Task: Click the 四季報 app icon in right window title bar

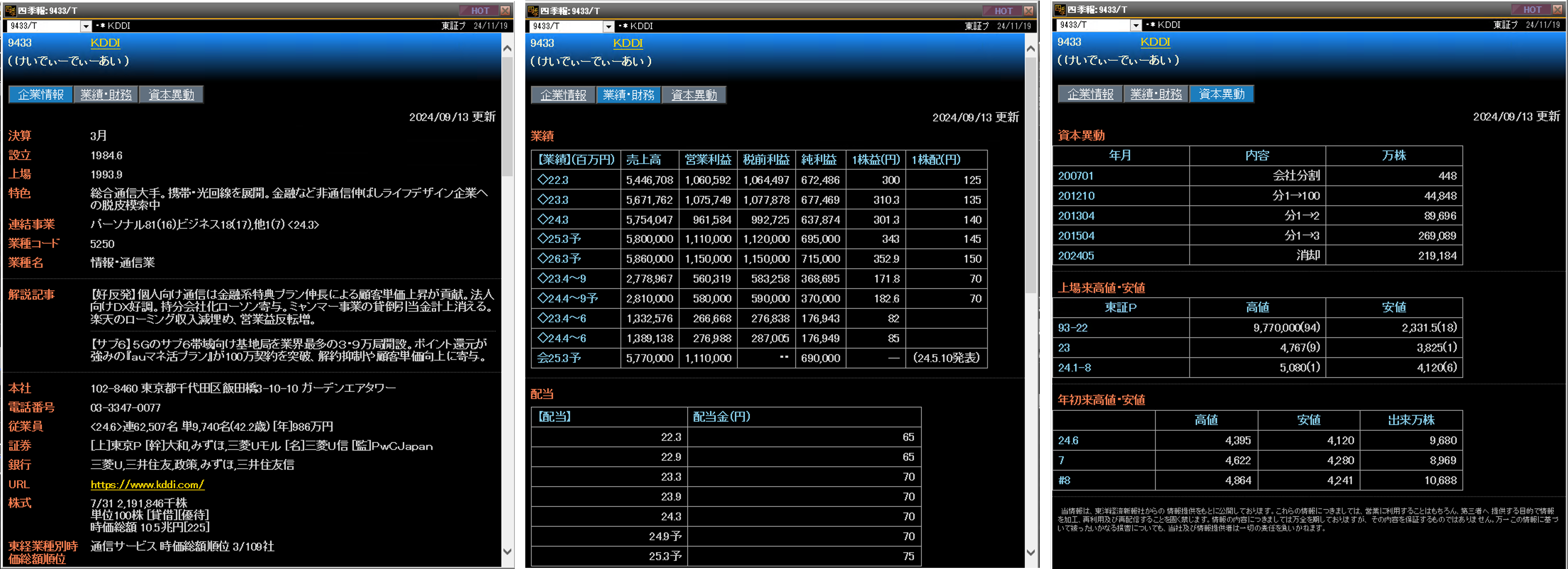Action: [x=1060, y=9]
